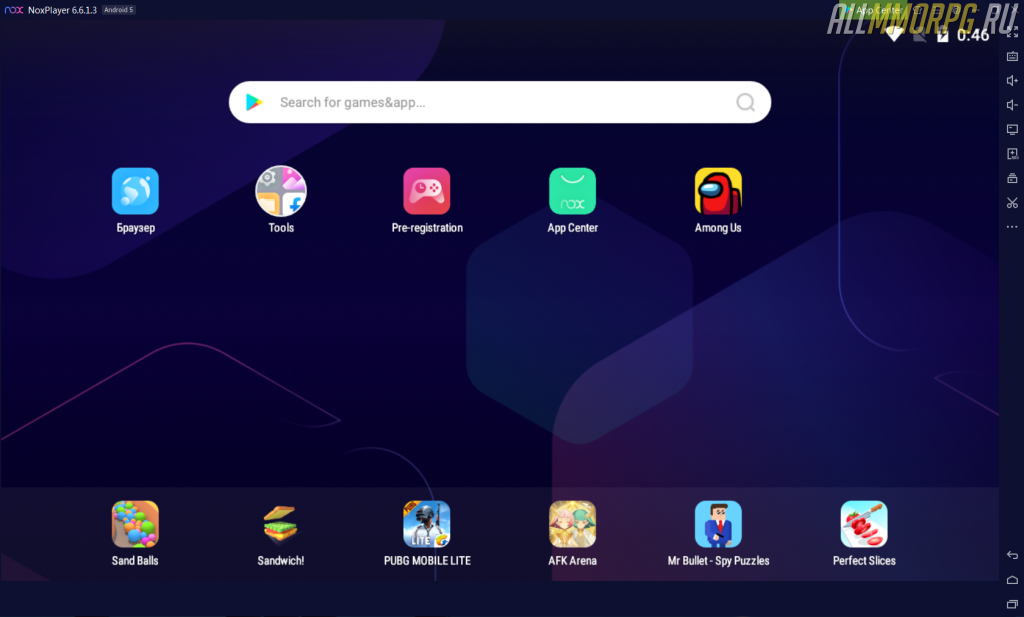Image resolution: width=1024 pixels, height=617 pixels.
Task: Go to Android home via sidebar
Action: tap(1012, 580)
